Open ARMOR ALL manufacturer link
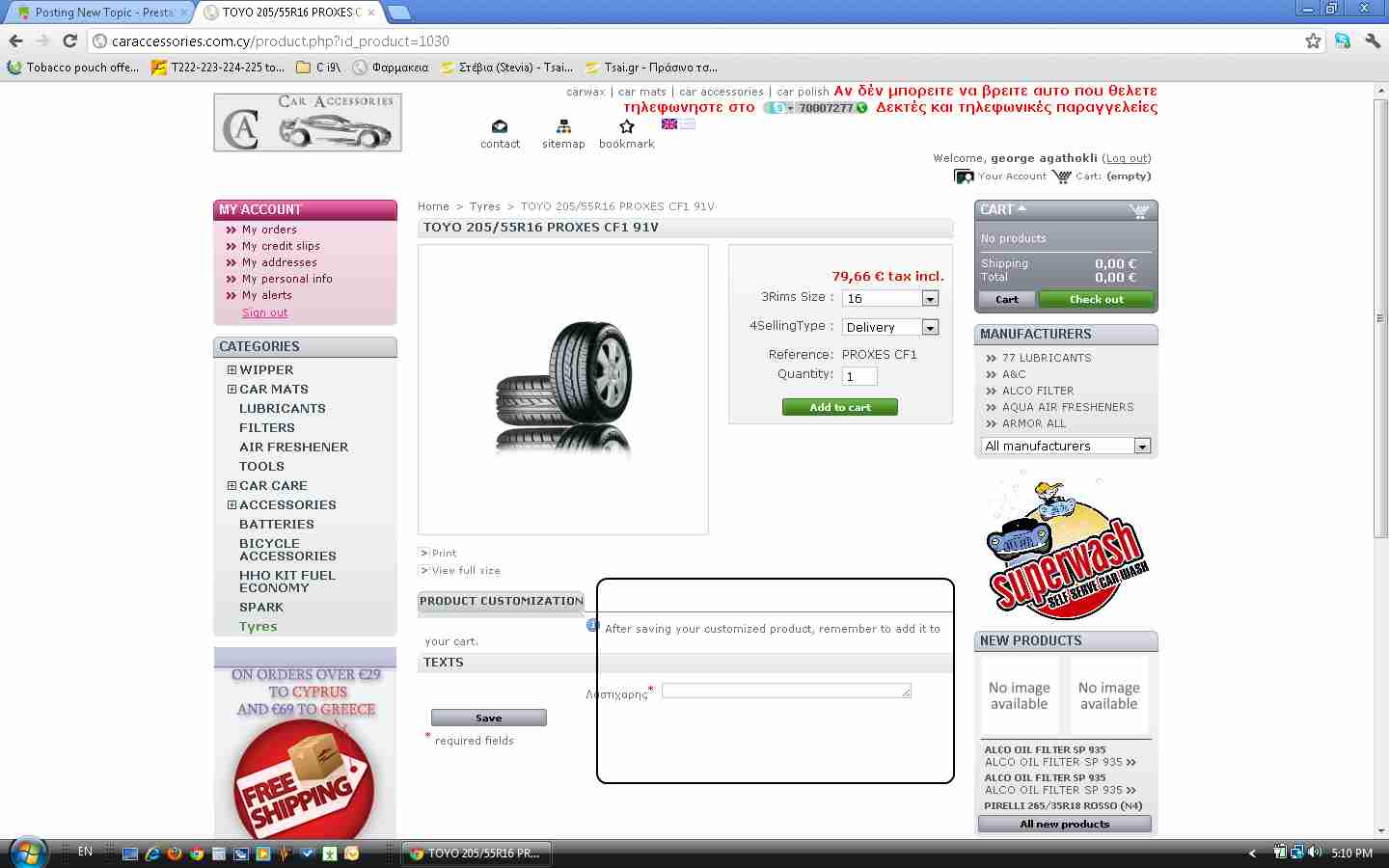The height and width of the screenshot is (868, 1389). point(1034,423)
